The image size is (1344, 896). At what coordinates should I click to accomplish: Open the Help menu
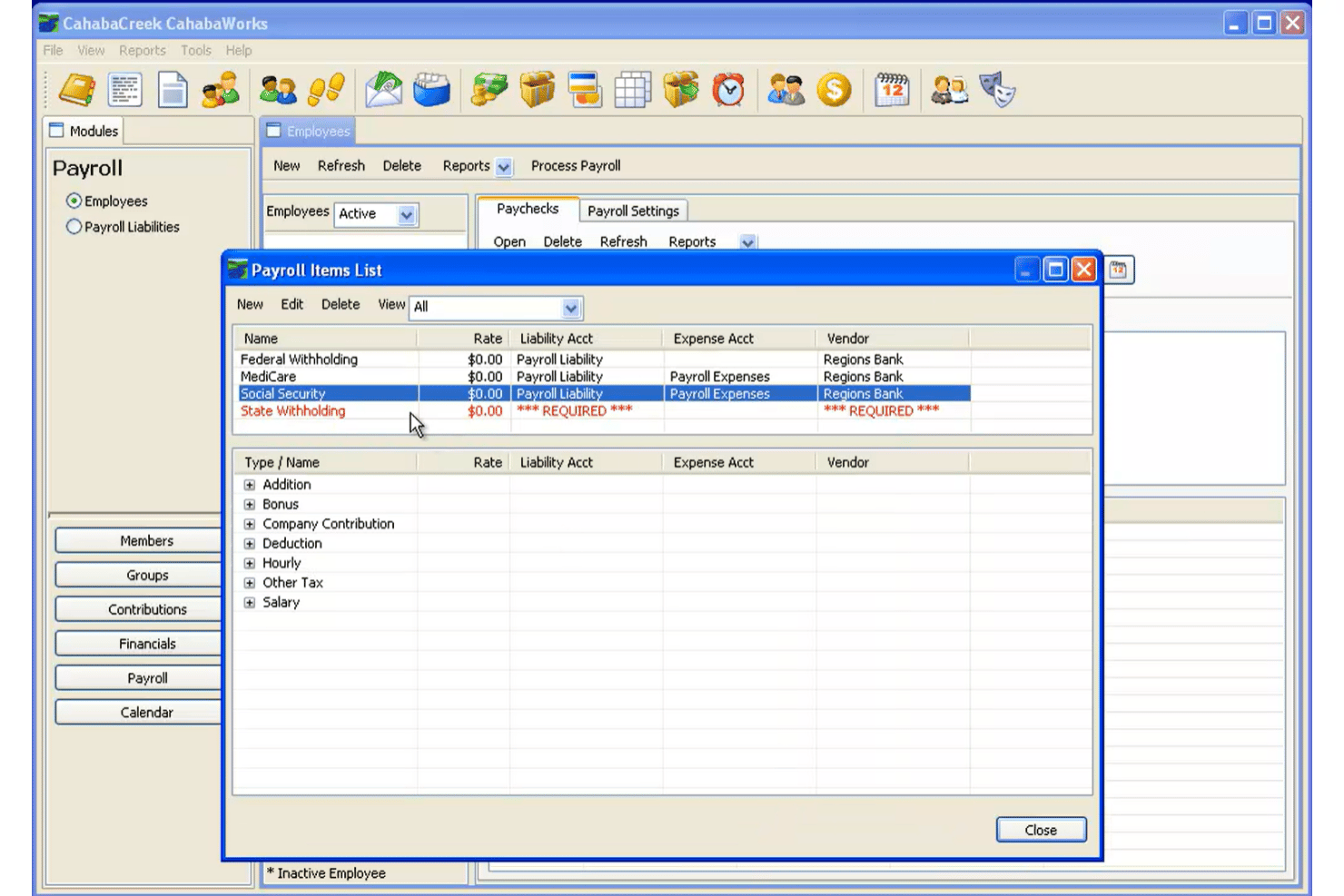pyautogui.click(x=239, y=51)
